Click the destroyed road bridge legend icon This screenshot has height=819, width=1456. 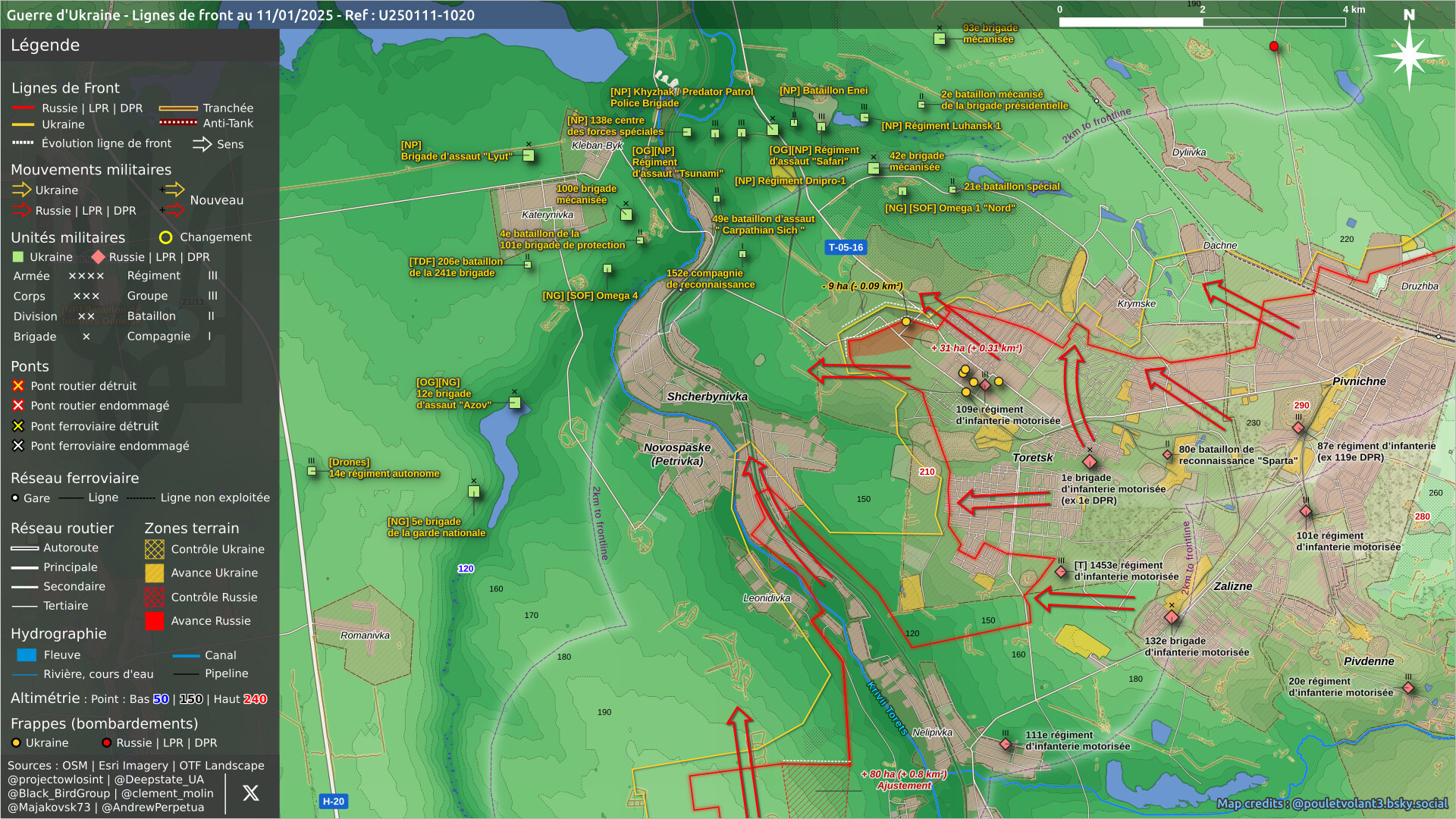[x=18, y=386]
